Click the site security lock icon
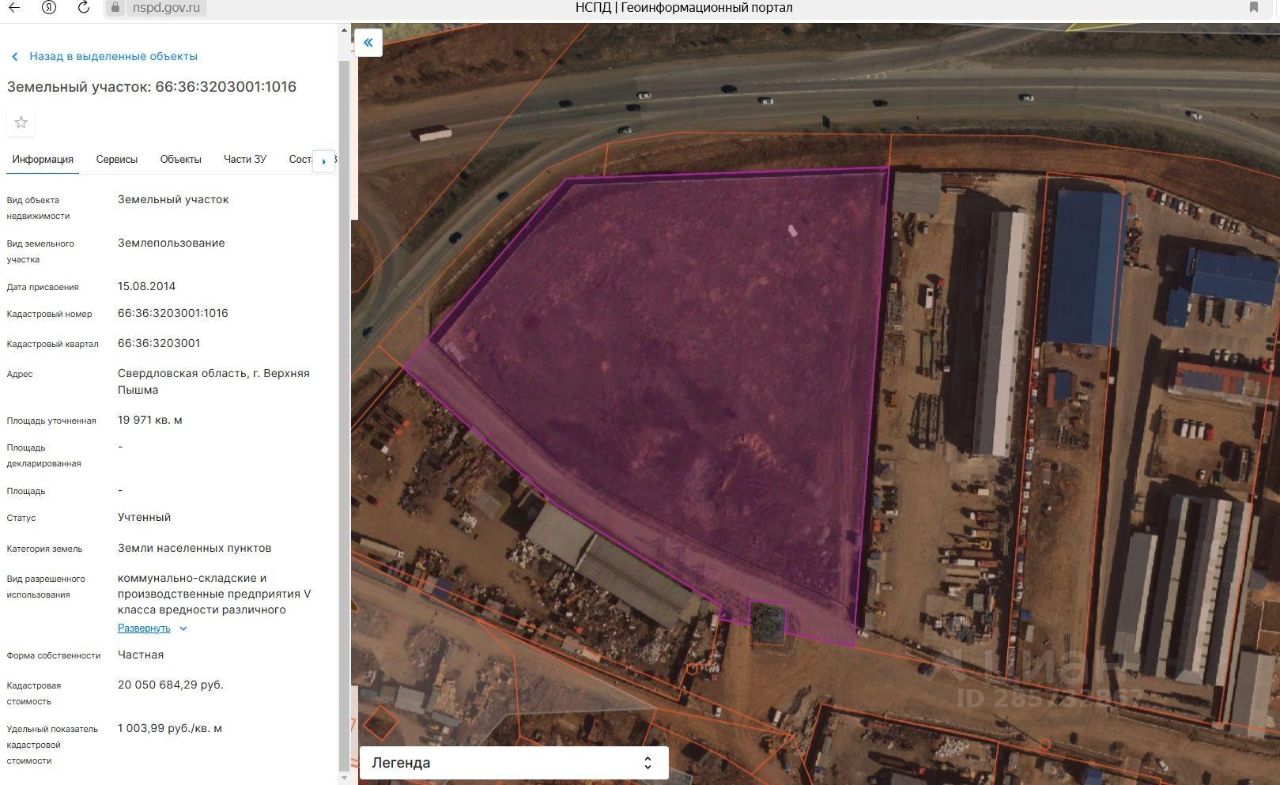The height and width of the screenshot is (785, 1280). [115, 8]
